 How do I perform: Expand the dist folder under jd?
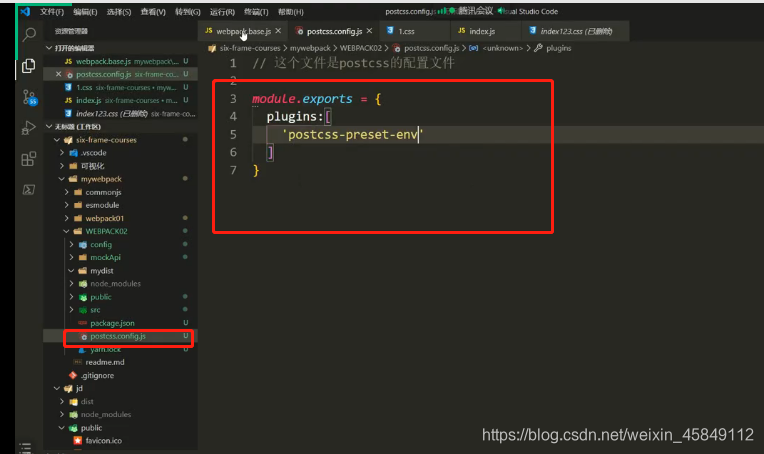click(x=61, y=401)
